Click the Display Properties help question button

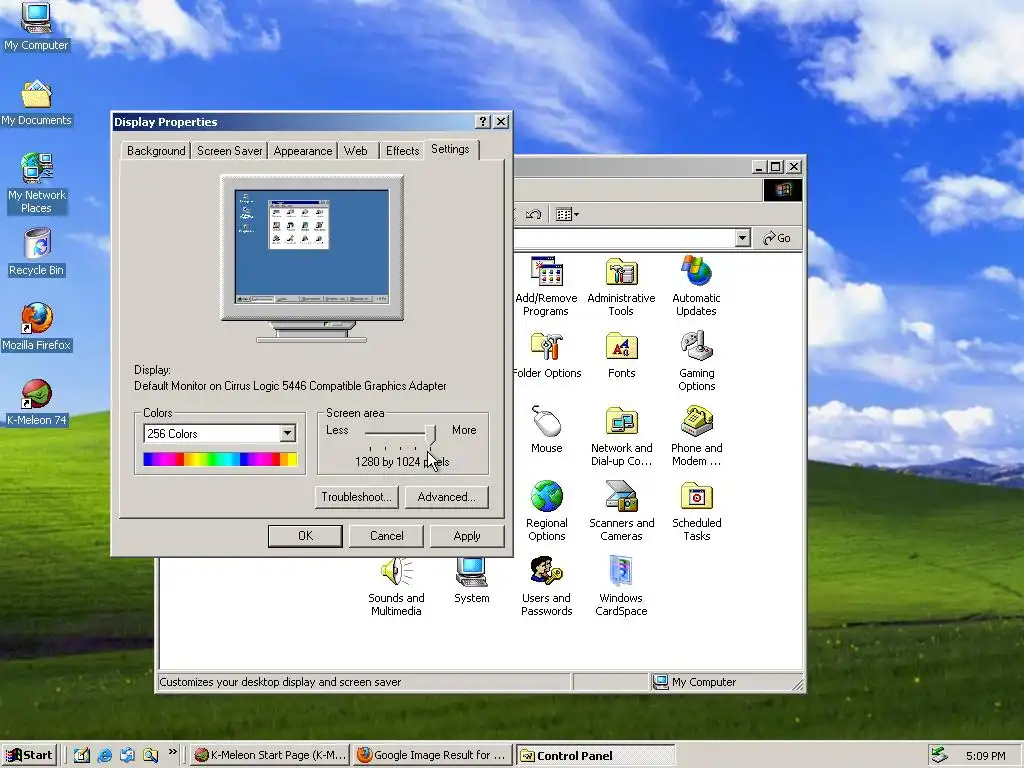[x=483, y=121]
